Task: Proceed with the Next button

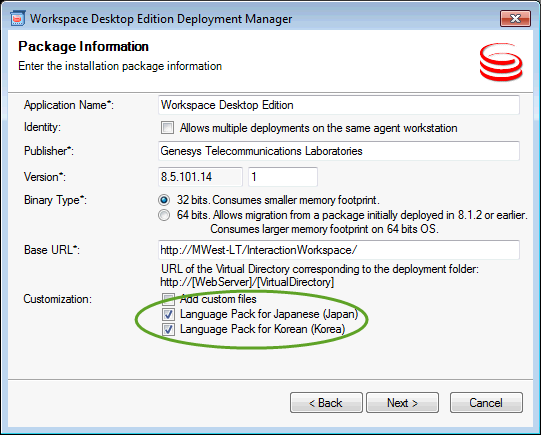Action: click(x=402, y=402)
